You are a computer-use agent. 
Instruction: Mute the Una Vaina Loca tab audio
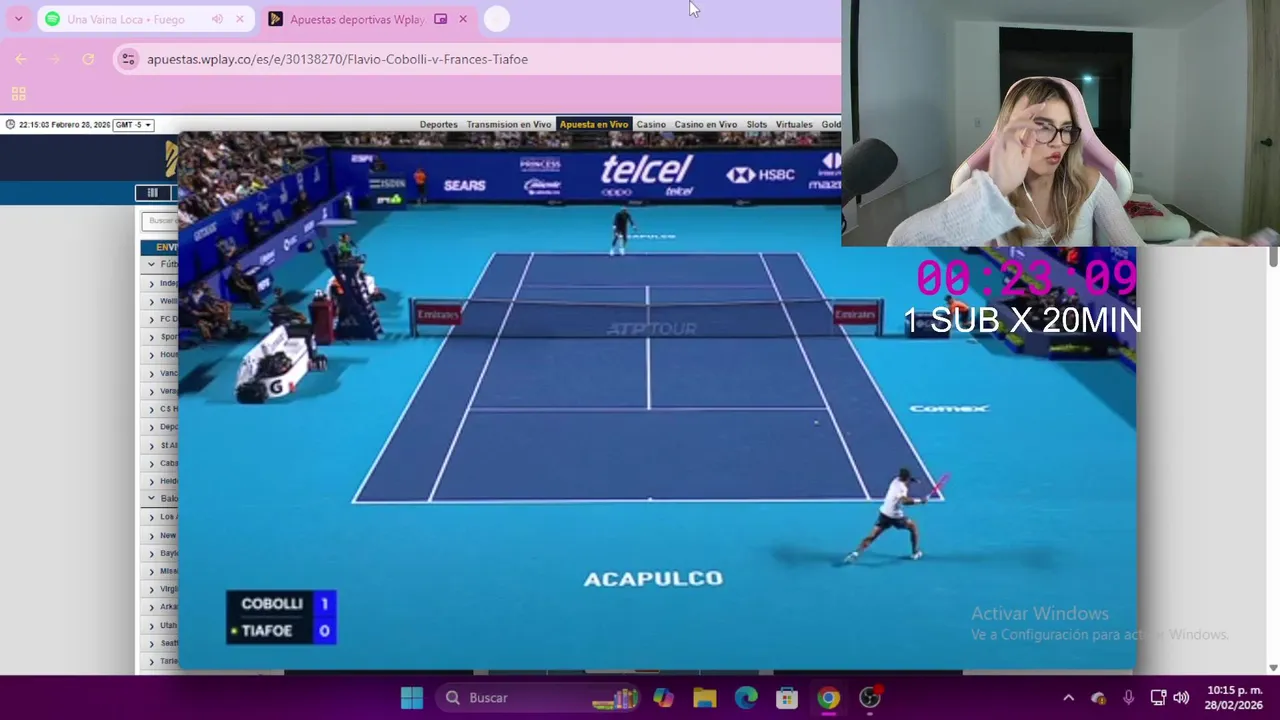217,19
